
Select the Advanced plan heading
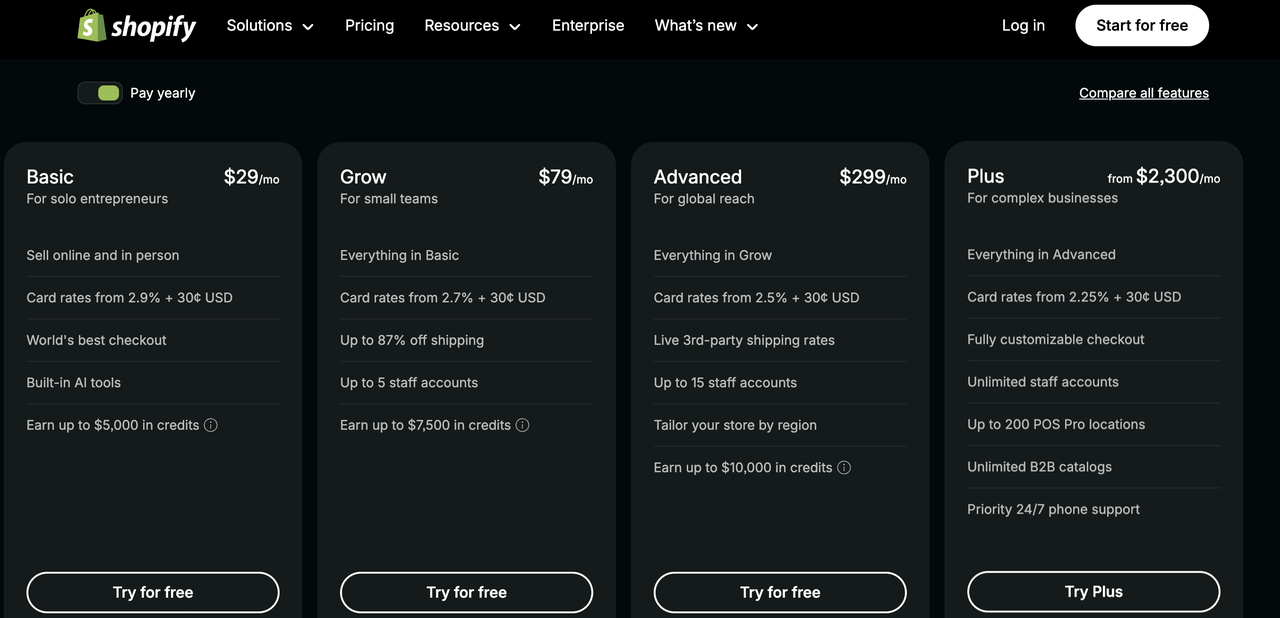(697, 177)
